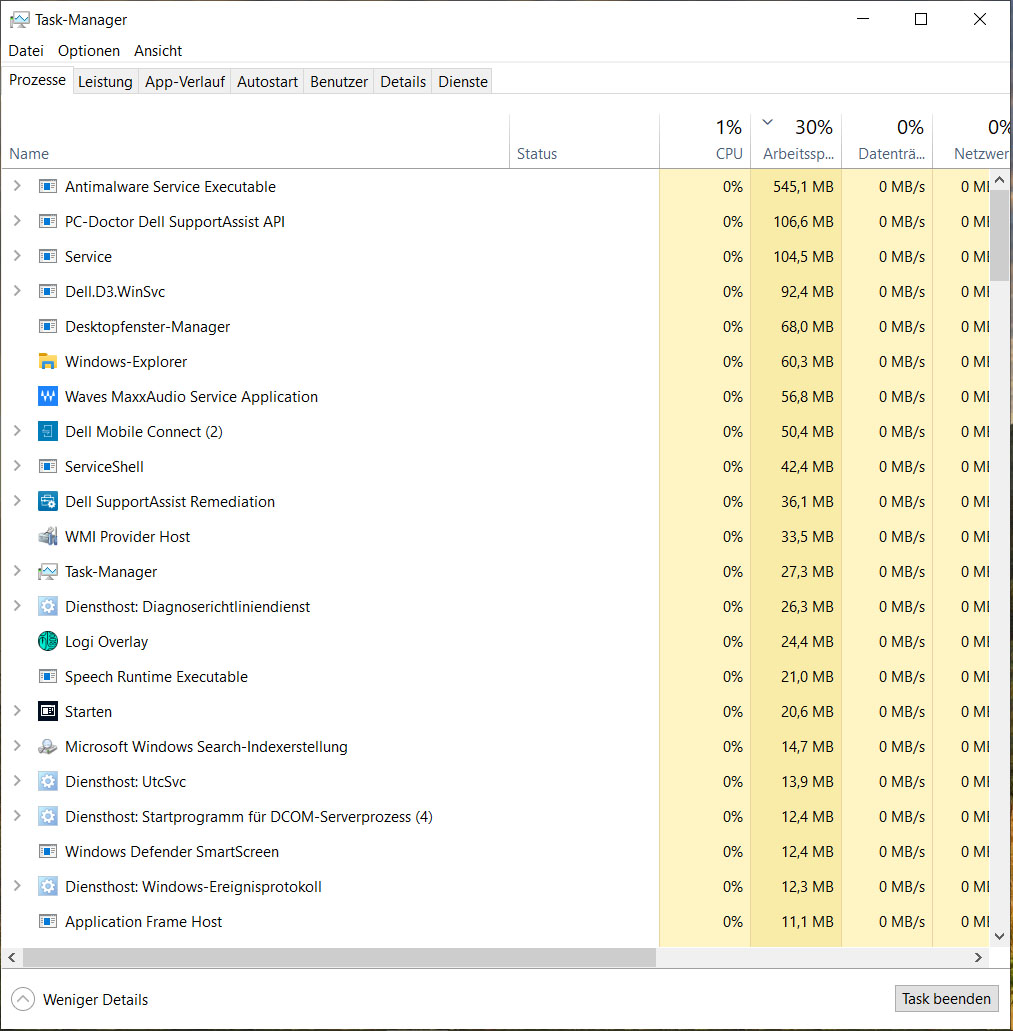The image size is (1013, 1031).
Task: Sort by Arbeitsspeicher column header
Action: click(796, 141)
